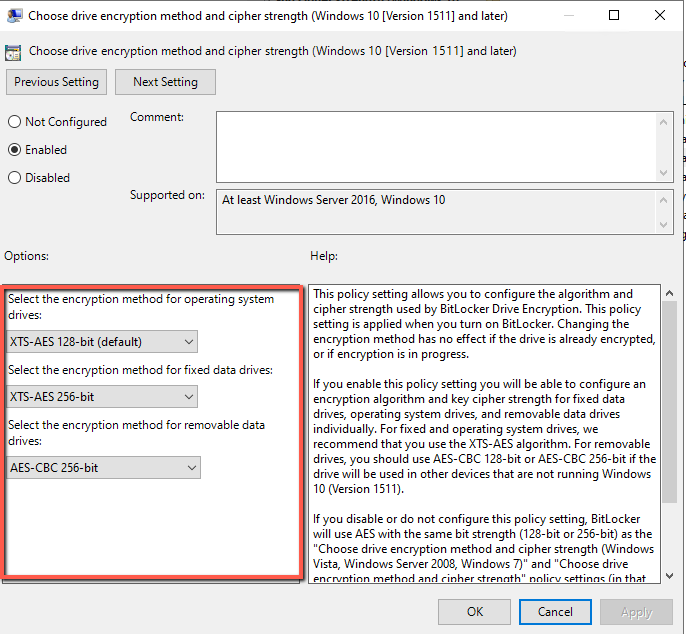Click the Cancel button
Screen dimensions: 686x634
tap(555, 612)
